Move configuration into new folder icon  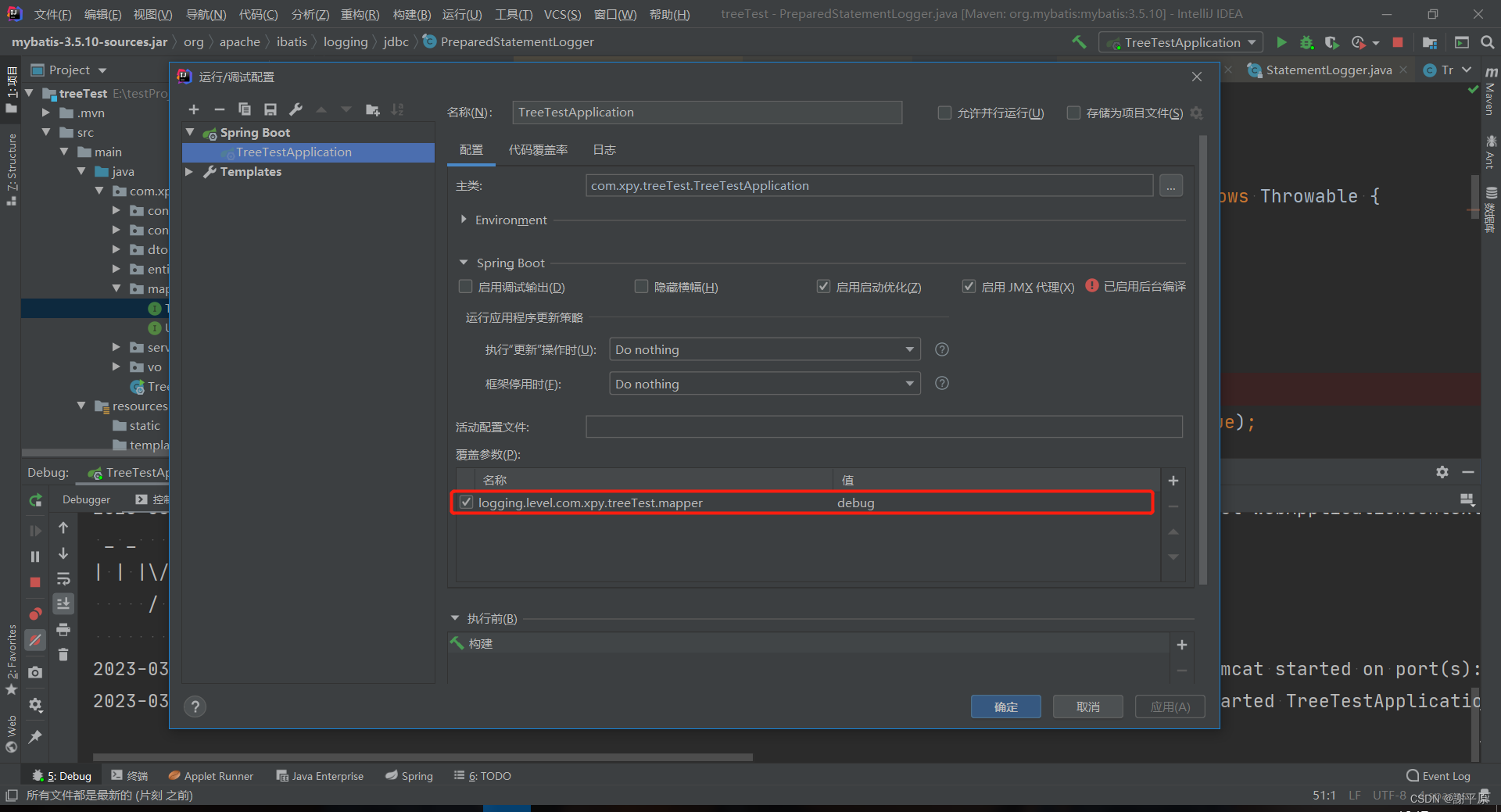click(x=372, y=109)
